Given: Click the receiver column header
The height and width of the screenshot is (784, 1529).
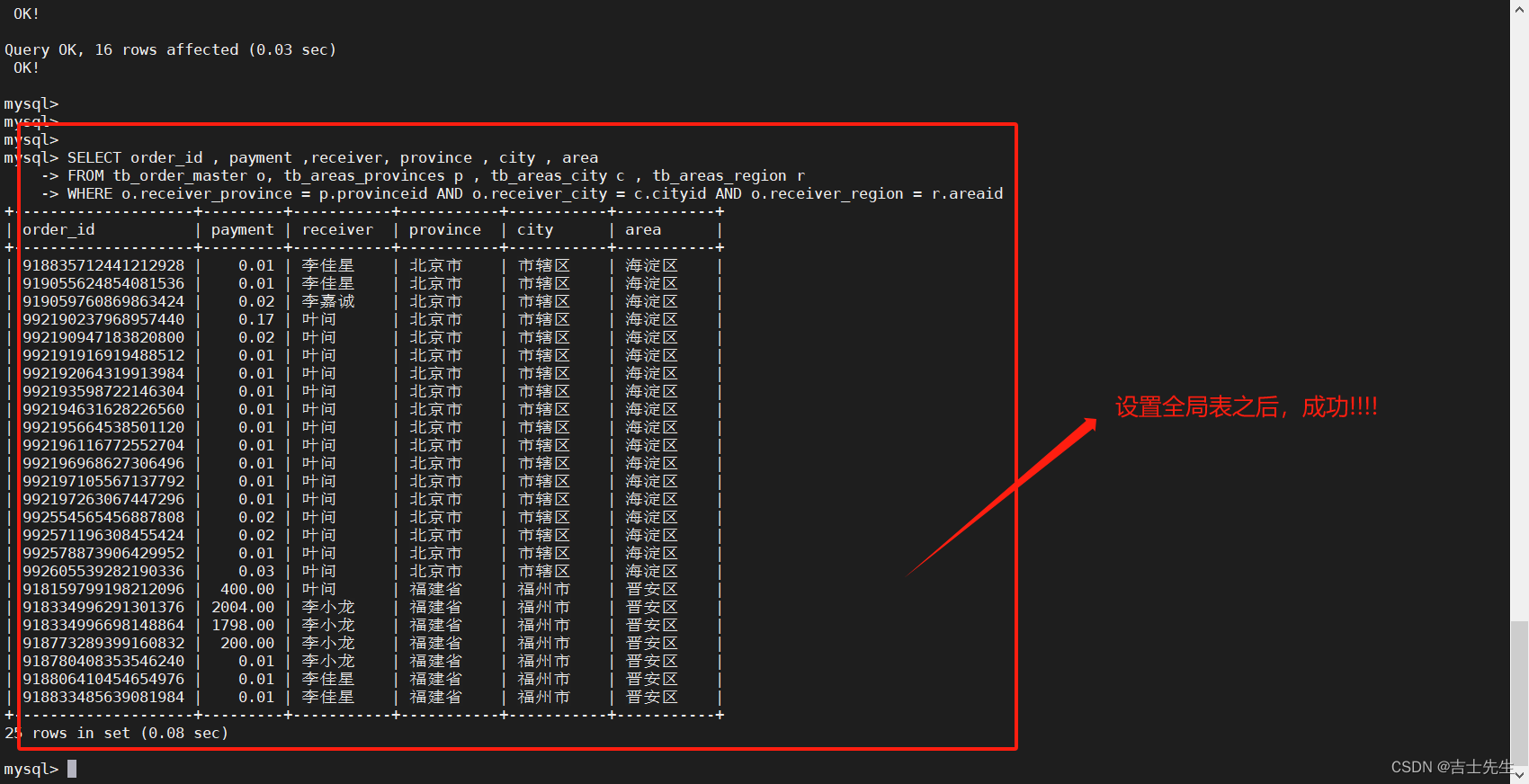Looking at the screenshot, I should tap(337, 229).
